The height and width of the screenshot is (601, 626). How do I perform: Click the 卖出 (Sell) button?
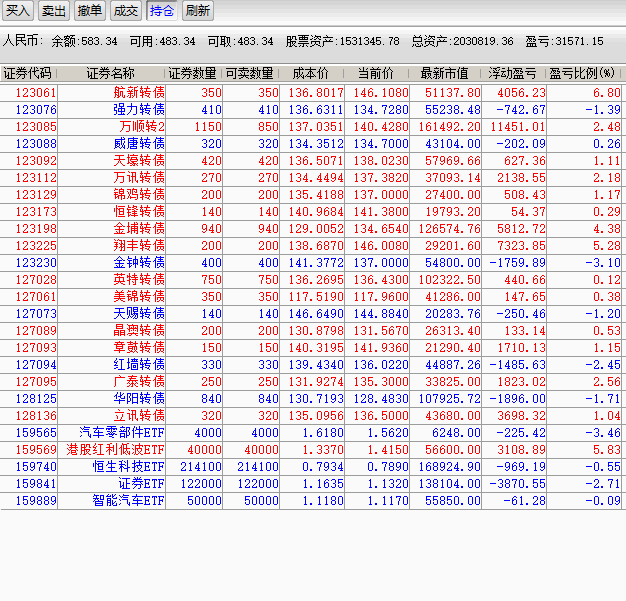54,11
